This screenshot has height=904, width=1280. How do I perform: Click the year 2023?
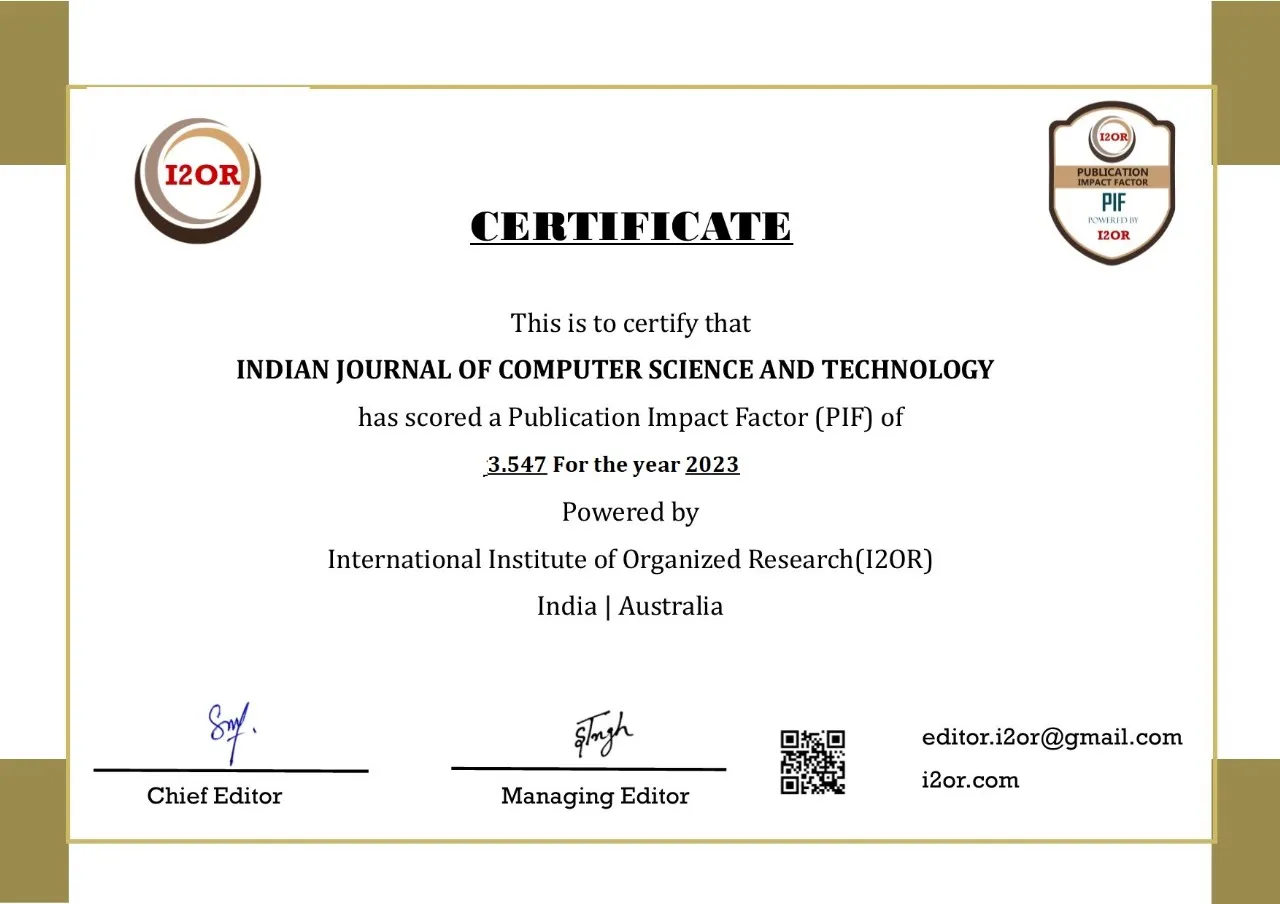click(712, 465)
